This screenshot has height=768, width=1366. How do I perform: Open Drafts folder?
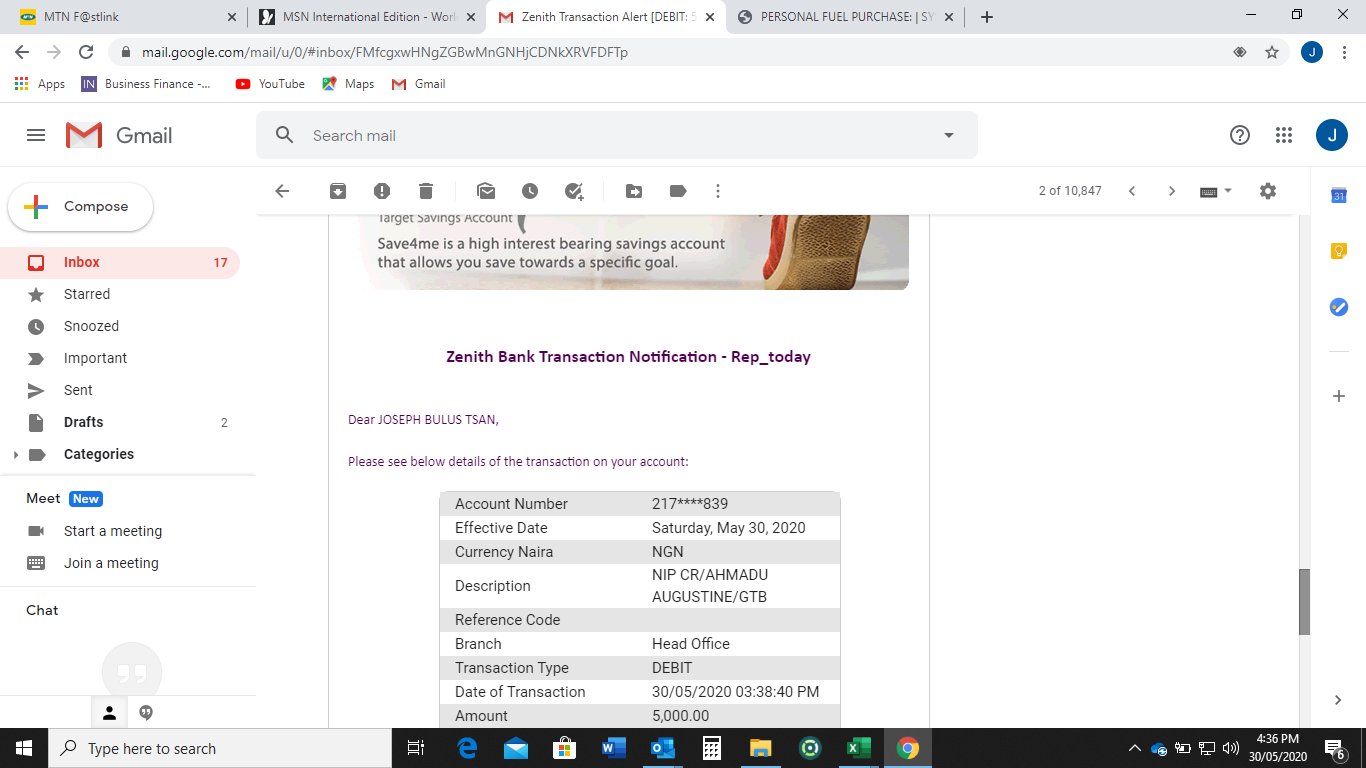coord(120,422)
